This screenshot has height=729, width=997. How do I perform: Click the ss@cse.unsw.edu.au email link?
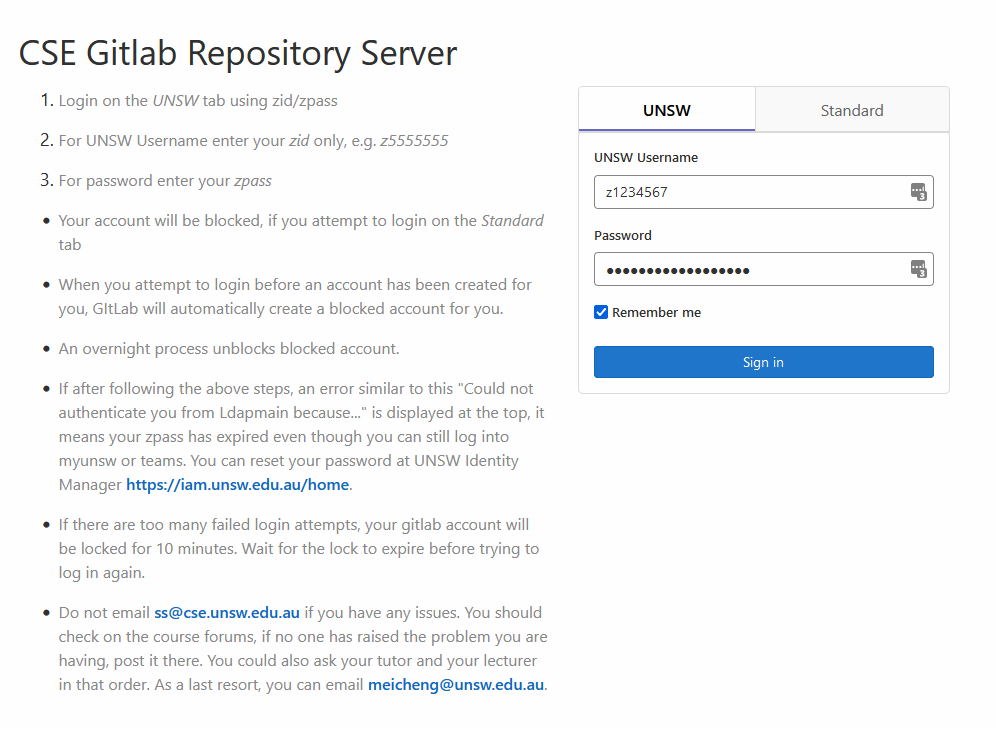coord(227,613)
